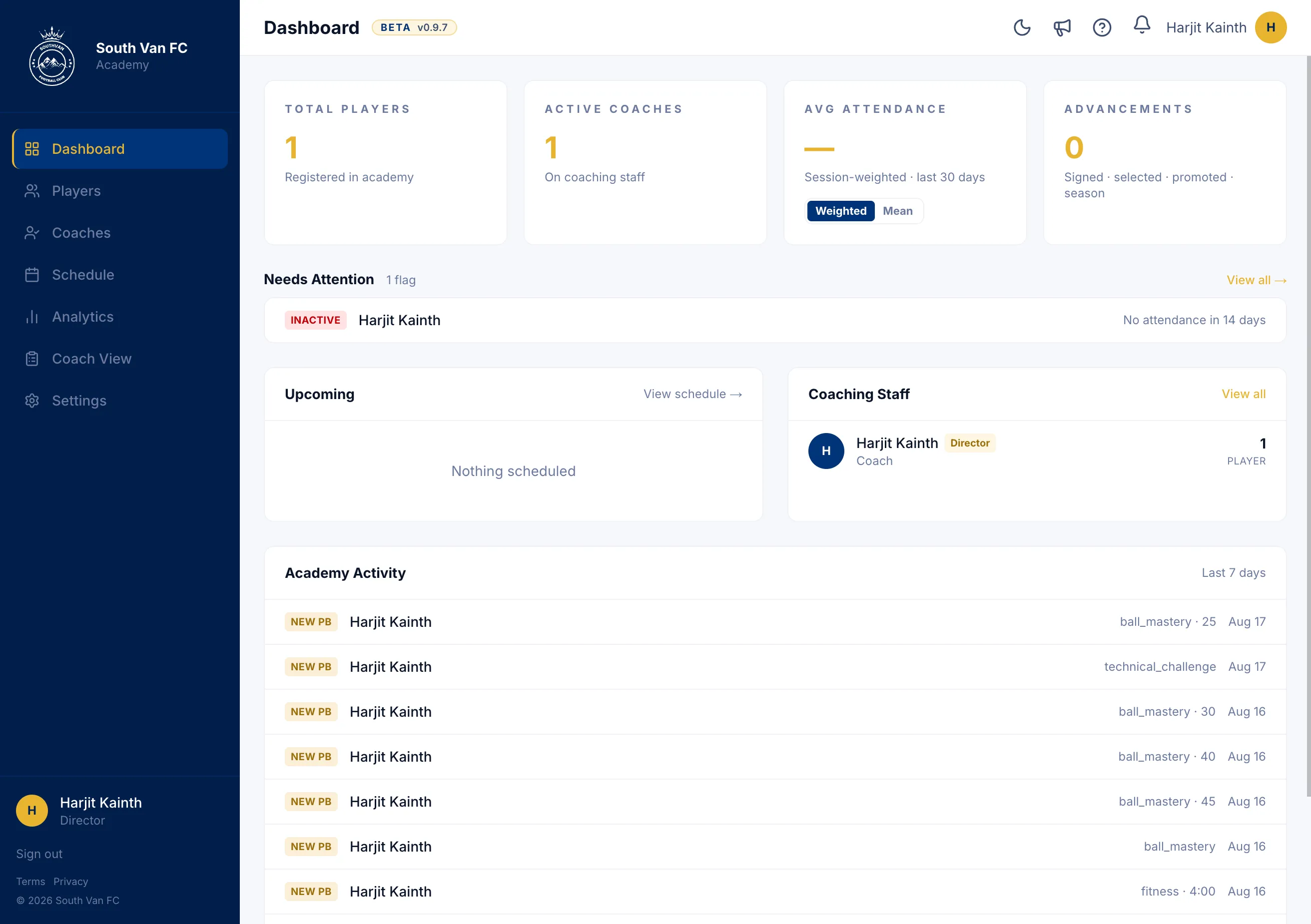This screenshot has width=1311, height=924.
Task: Click the Dashboard grid icon in sidebar
Action: tap(32, 149)
